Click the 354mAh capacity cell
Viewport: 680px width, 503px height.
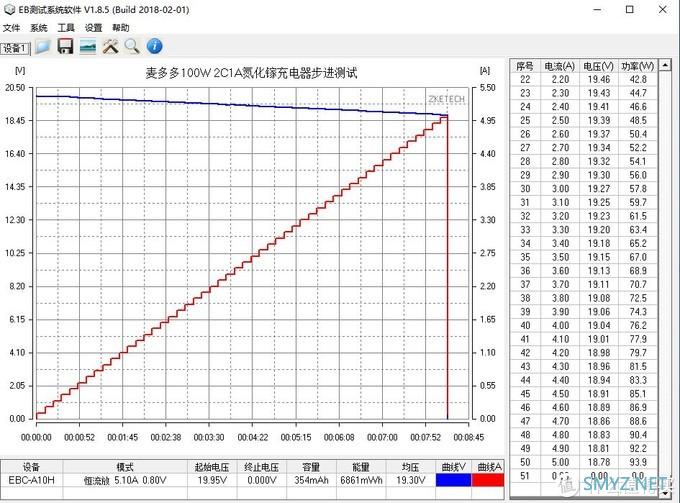point(311,480)
